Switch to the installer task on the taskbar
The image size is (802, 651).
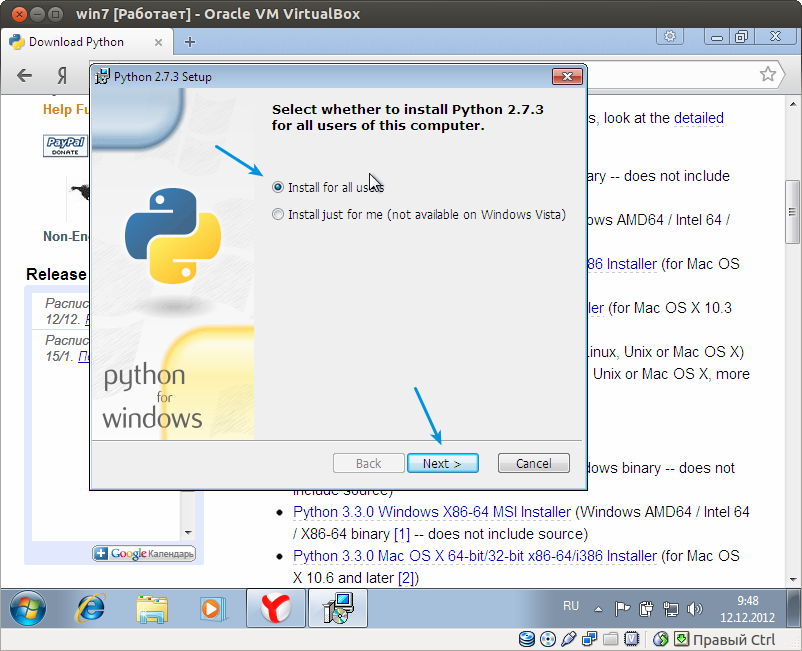pyautogui.click(x=338, y=608)
